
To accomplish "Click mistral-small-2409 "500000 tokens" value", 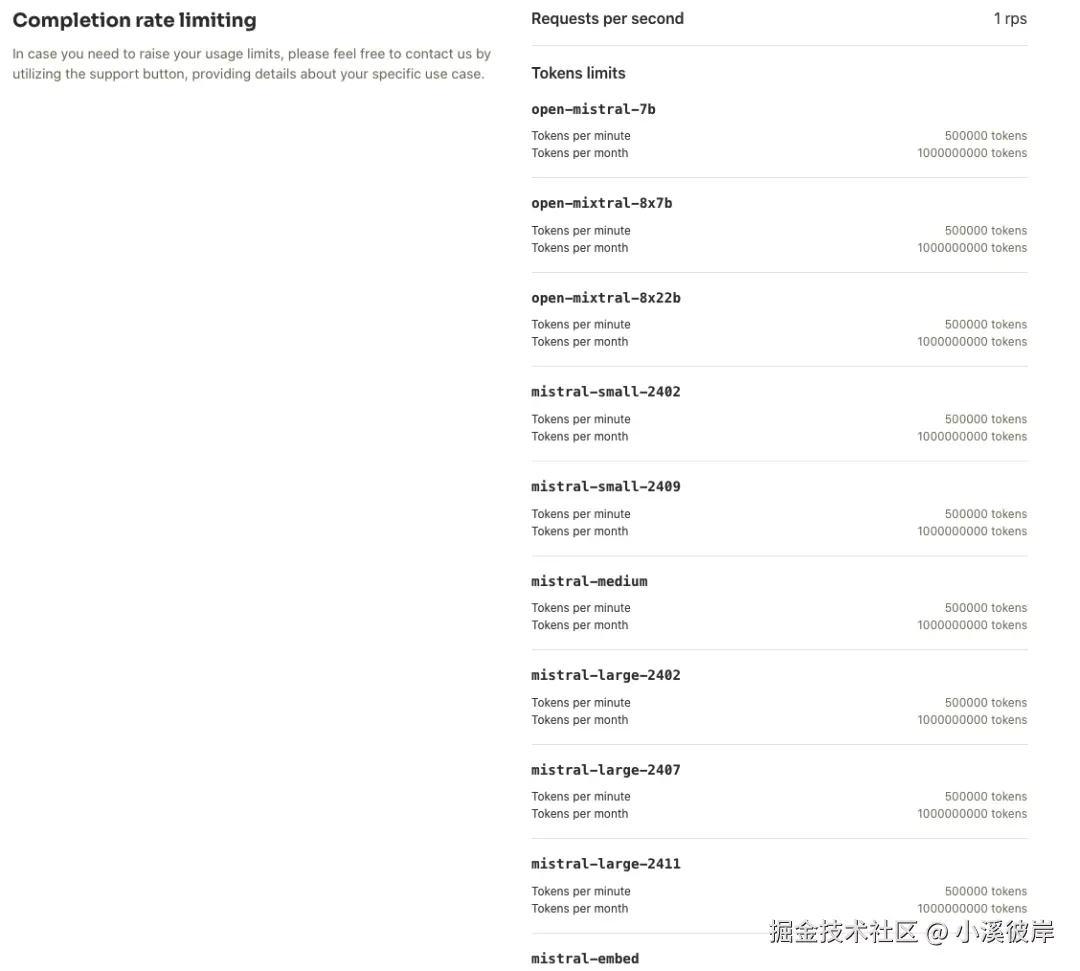I will pyautogui.click(x=986, y=514).
